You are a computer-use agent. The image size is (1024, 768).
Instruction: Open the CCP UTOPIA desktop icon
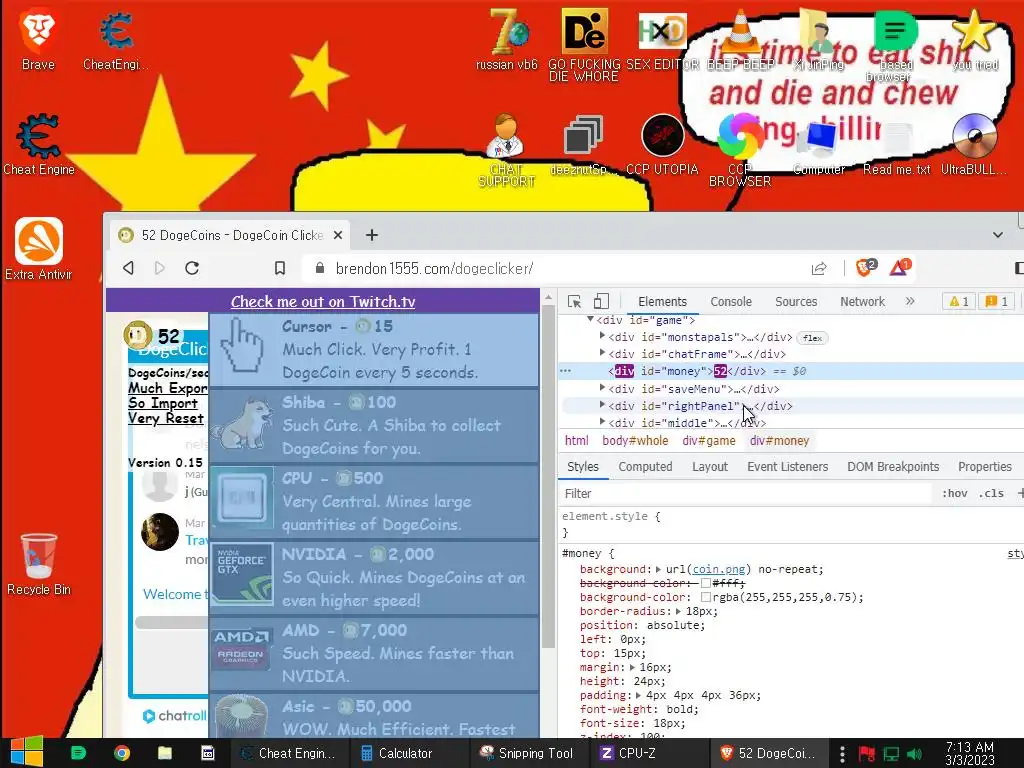coord(662,145)
